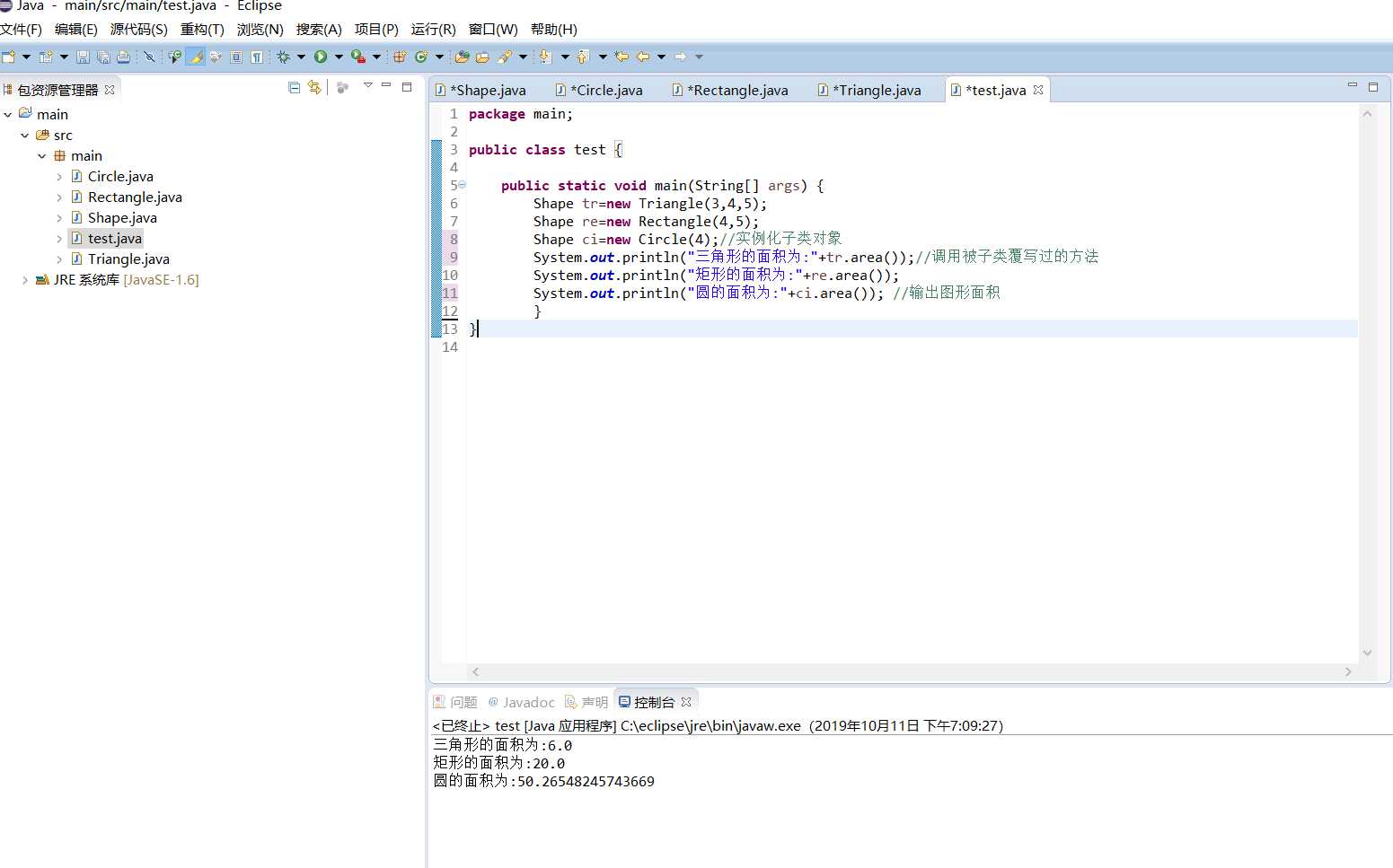Switch to the *Shape.java editor tab
The height and width of the screenshot is (868, 1393).
(481, 90)
